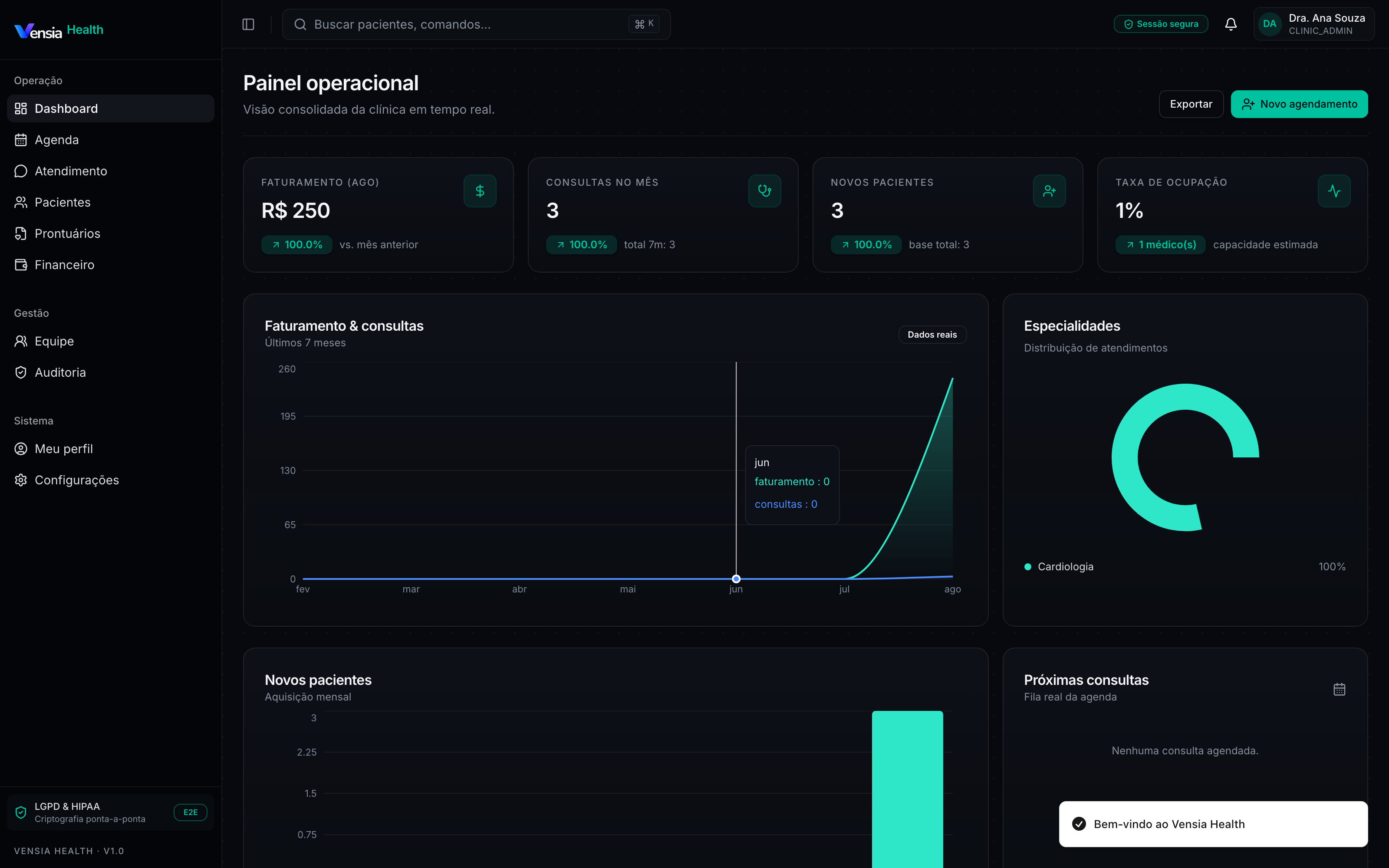Click the jun data point on the chart
This screenshot has height=868, width=1389.
point(736,579)
